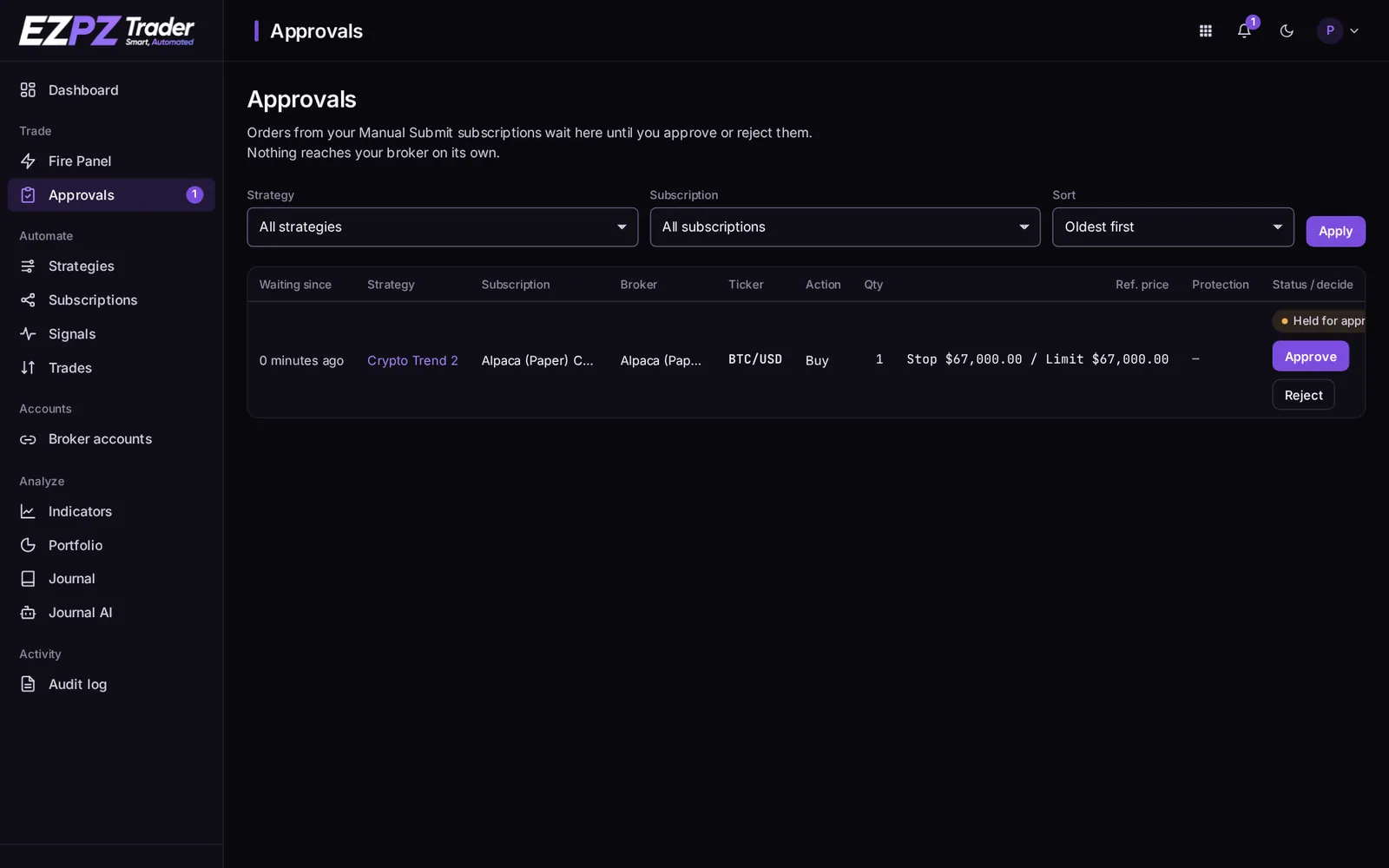Viewport: 1389px width, 868px height.
Task: Expand the All subscriptions dropdown
Action: pyautogui.click(x=845, y=227)
